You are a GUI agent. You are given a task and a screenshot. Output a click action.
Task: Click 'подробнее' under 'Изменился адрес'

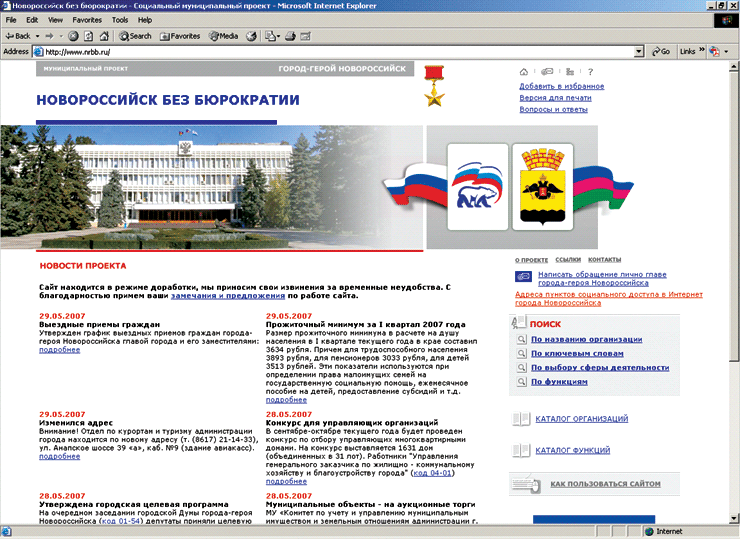[59, 456]
